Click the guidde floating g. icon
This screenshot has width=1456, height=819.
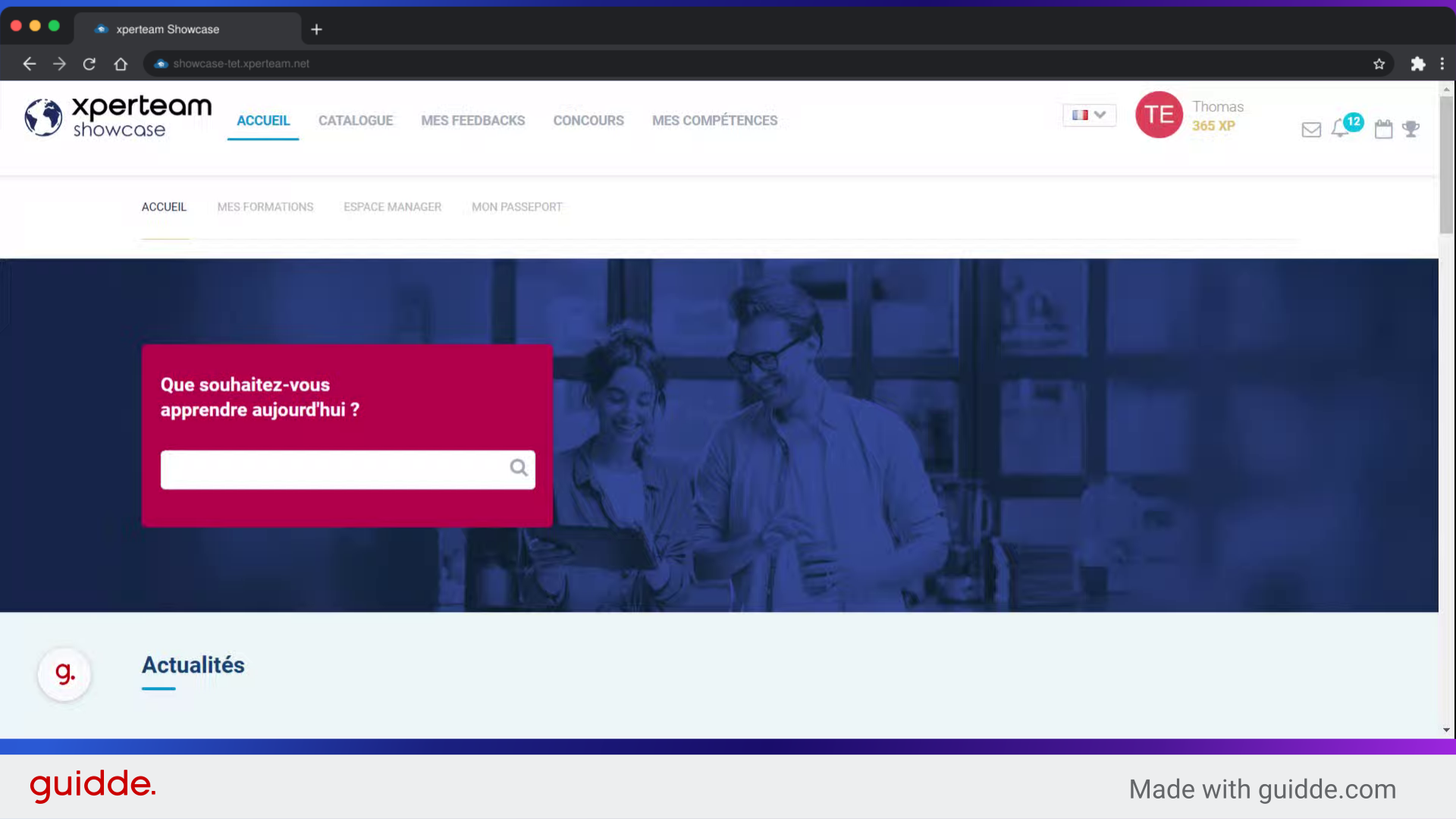point(64,673)
